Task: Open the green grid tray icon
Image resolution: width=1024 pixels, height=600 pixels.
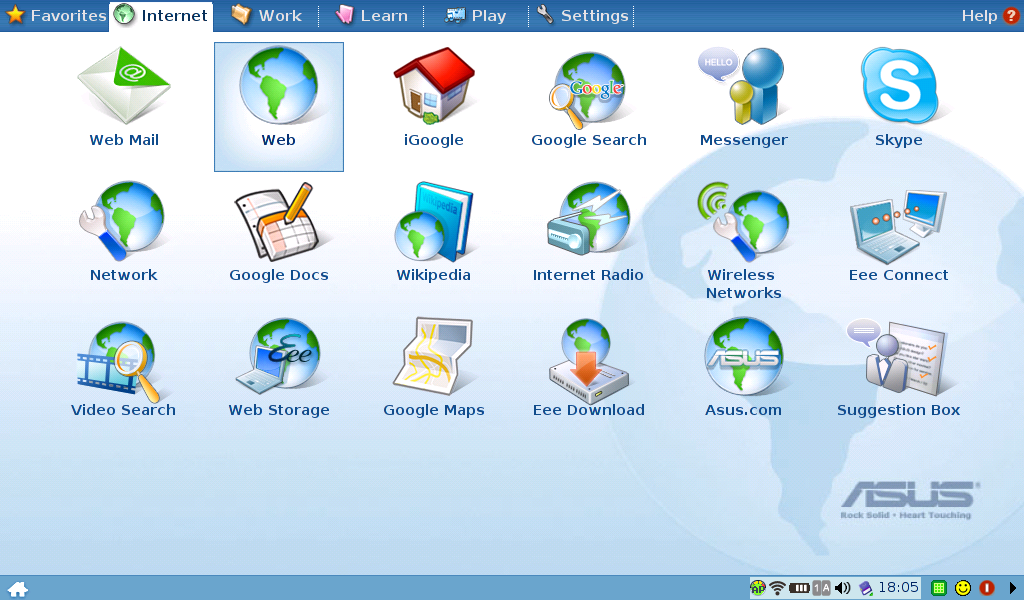Action: point(938,588)
